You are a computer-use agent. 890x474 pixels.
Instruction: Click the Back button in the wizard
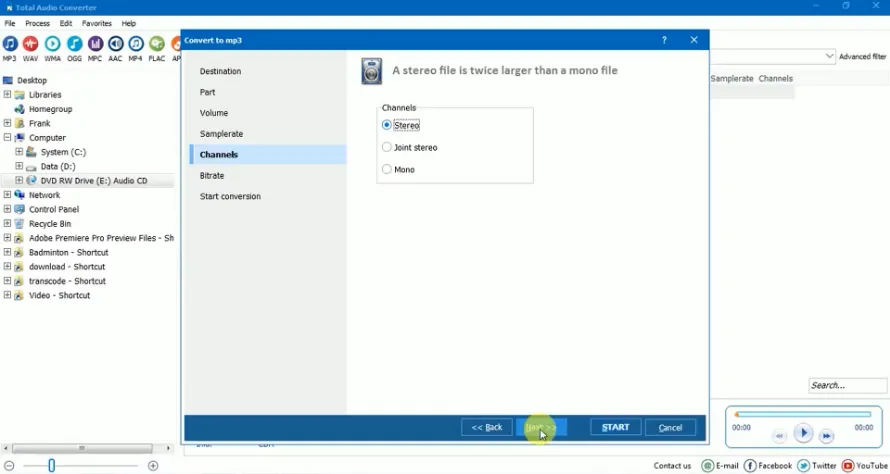point(487,428)
